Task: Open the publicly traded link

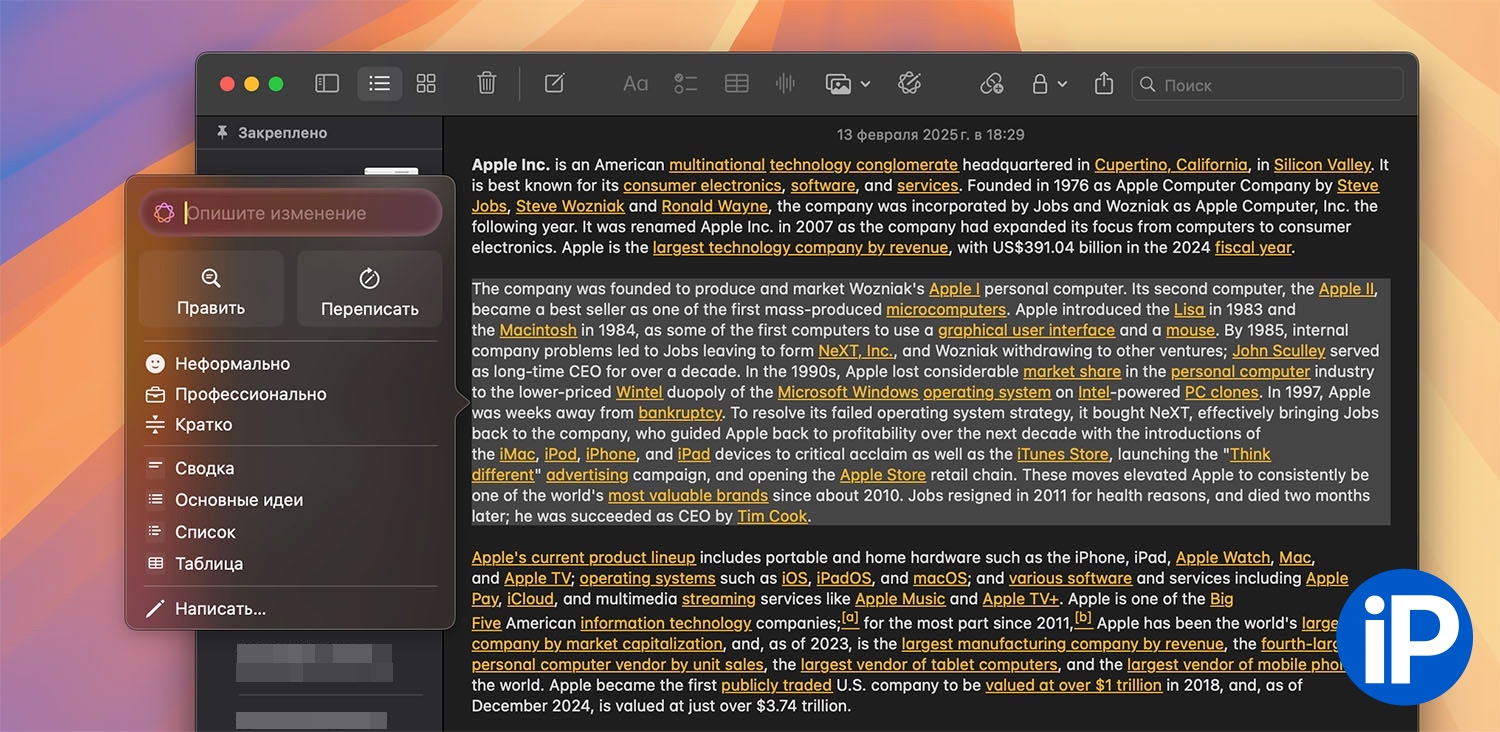Action: pos(776,685)
